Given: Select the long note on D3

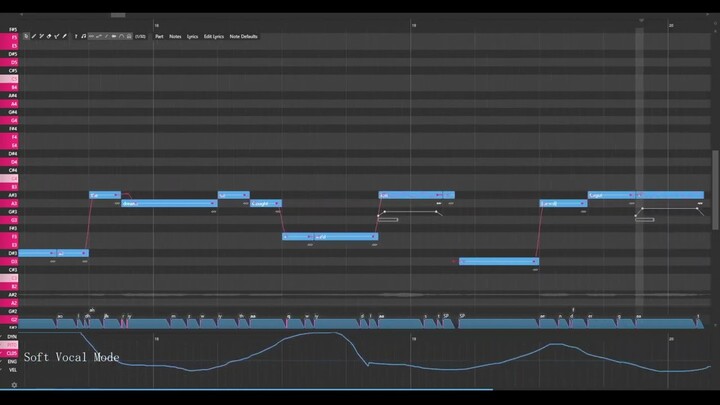Looking at the screenshot, I should click(x=499, y=261).
